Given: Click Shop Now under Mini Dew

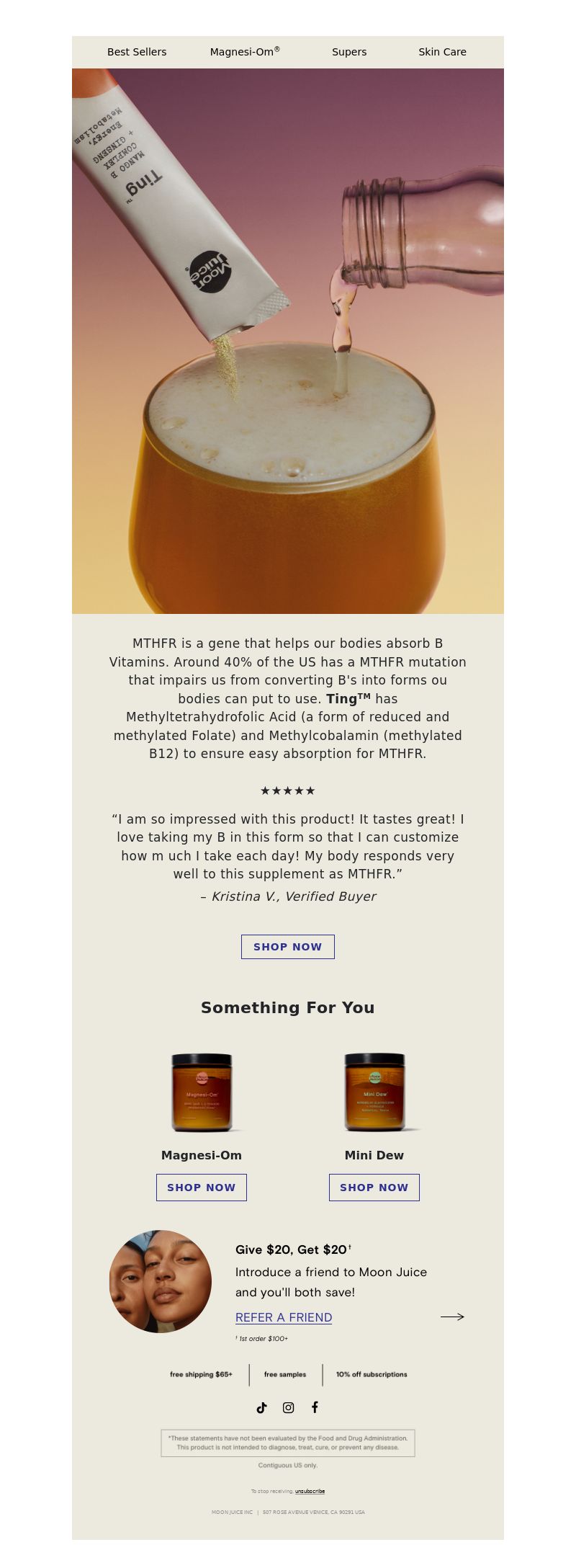Looking at the screenshot, I should 374,1188.
